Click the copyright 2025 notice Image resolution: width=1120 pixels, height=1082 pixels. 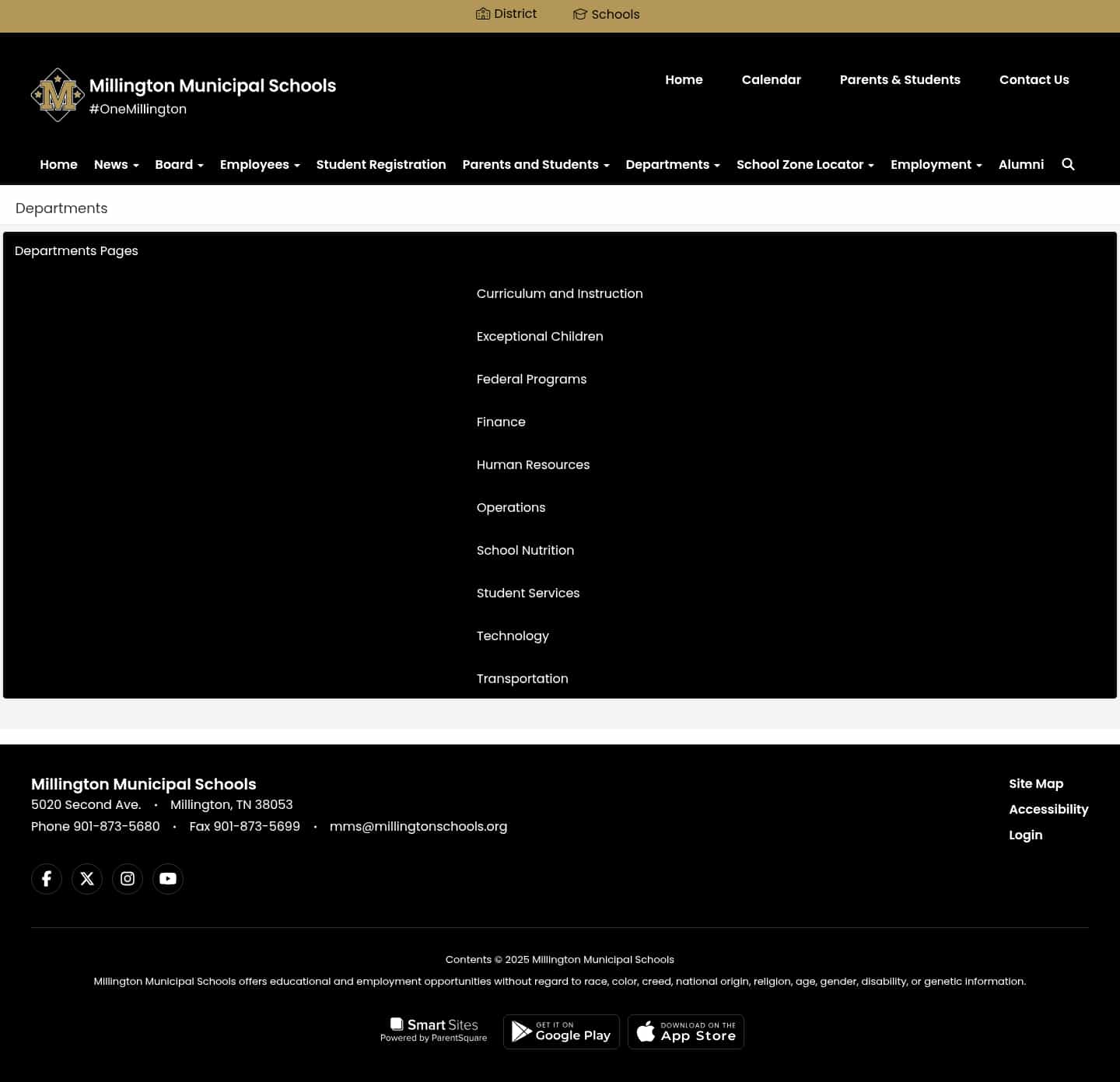tap(560, 959)
